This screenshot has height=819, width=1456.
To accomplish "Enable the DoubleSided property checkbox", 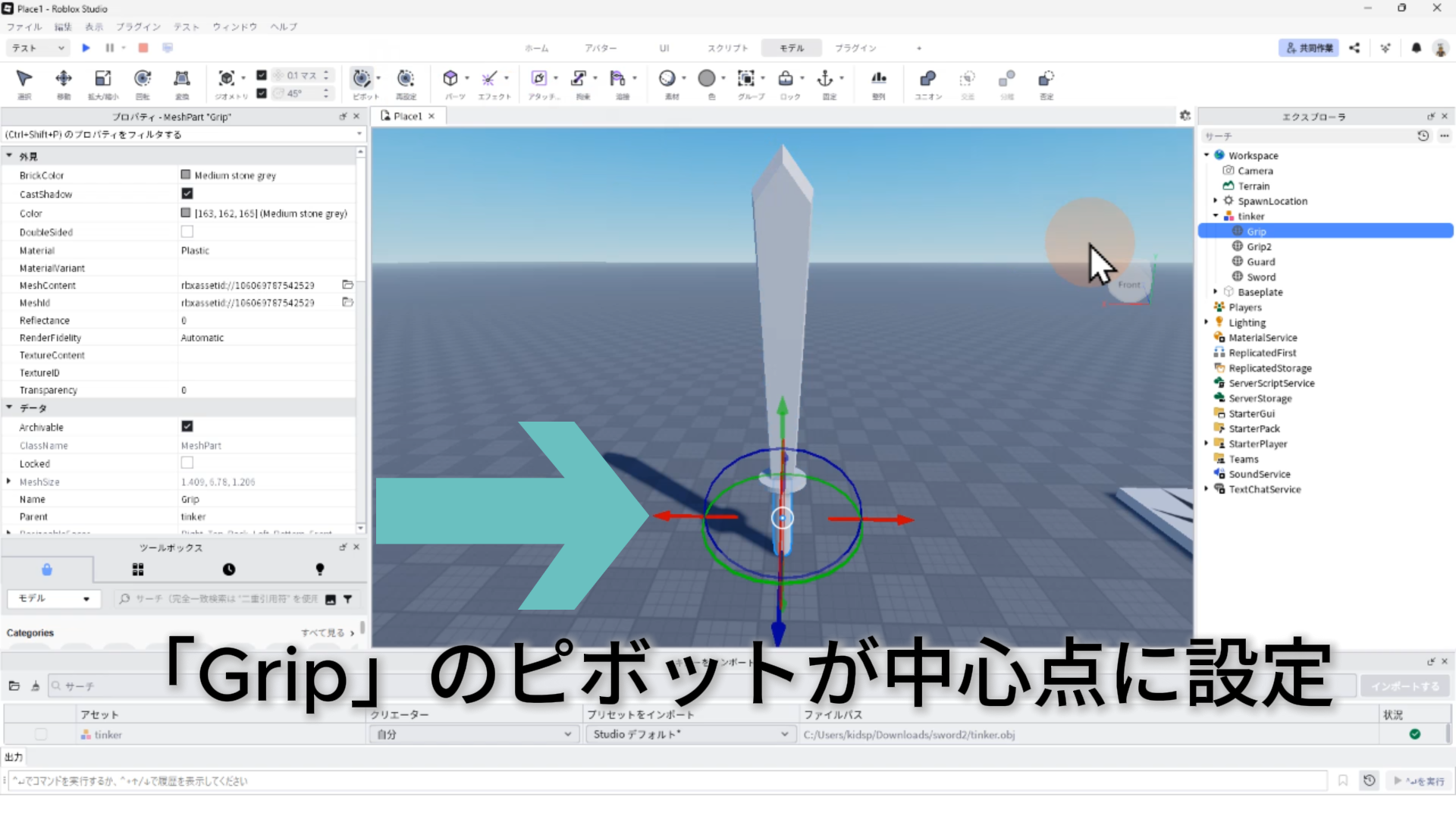I will 187,231.
